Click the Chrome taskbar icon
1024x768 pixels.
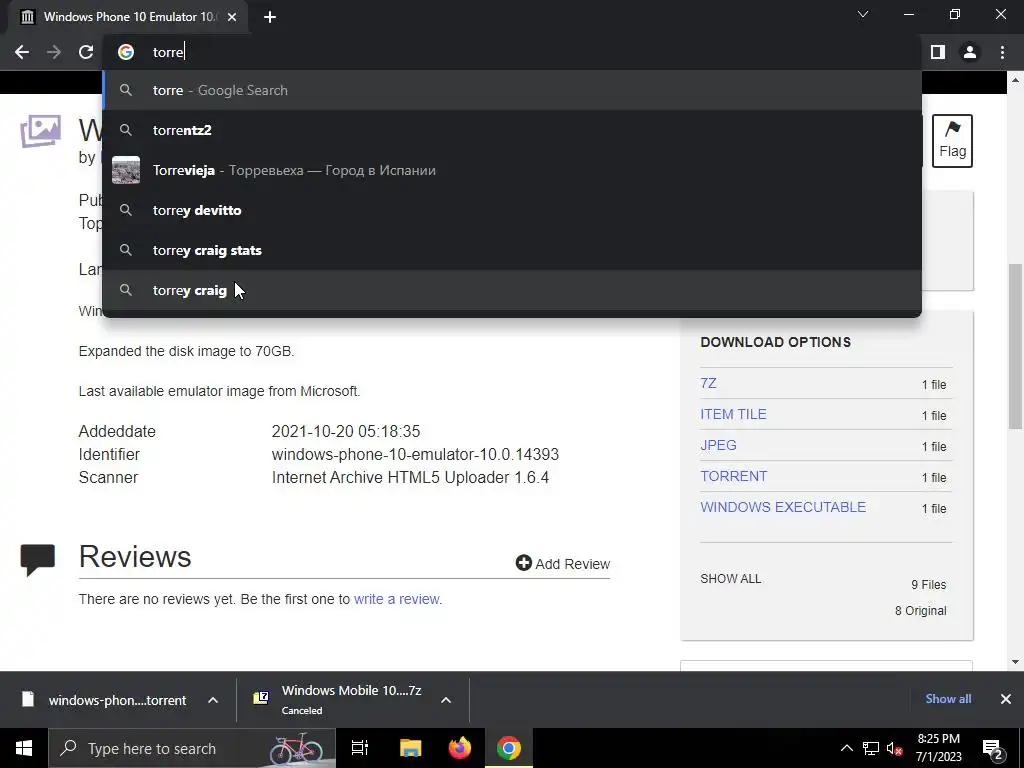[509, 748]
